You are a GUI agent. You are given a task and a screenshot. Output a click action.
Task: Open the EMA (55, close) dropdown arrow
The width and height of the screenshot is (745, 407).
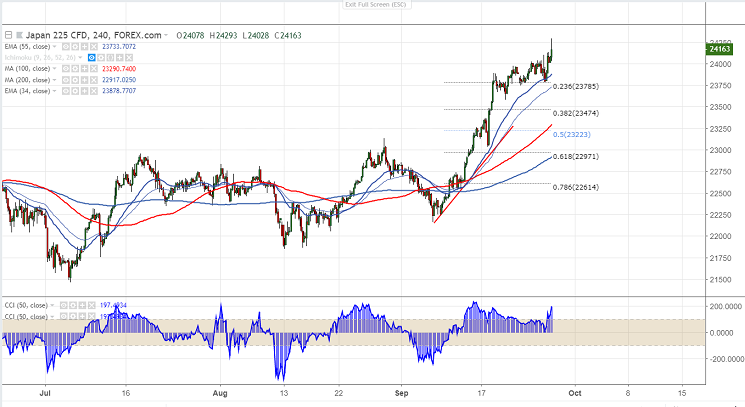[x=55, y=47]
